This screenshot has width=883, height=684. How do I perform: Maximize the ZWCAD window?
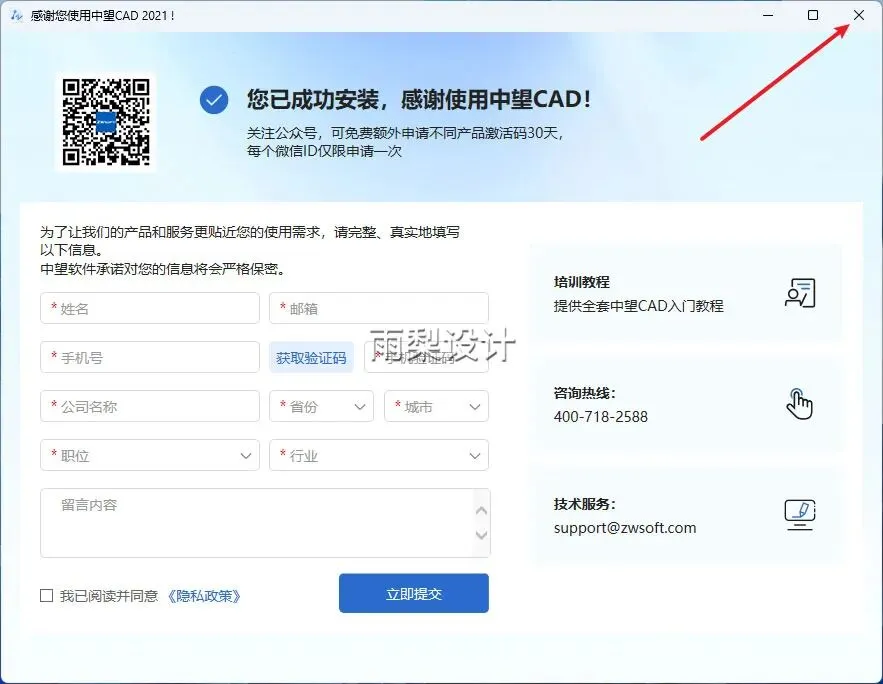coord(813,15)
